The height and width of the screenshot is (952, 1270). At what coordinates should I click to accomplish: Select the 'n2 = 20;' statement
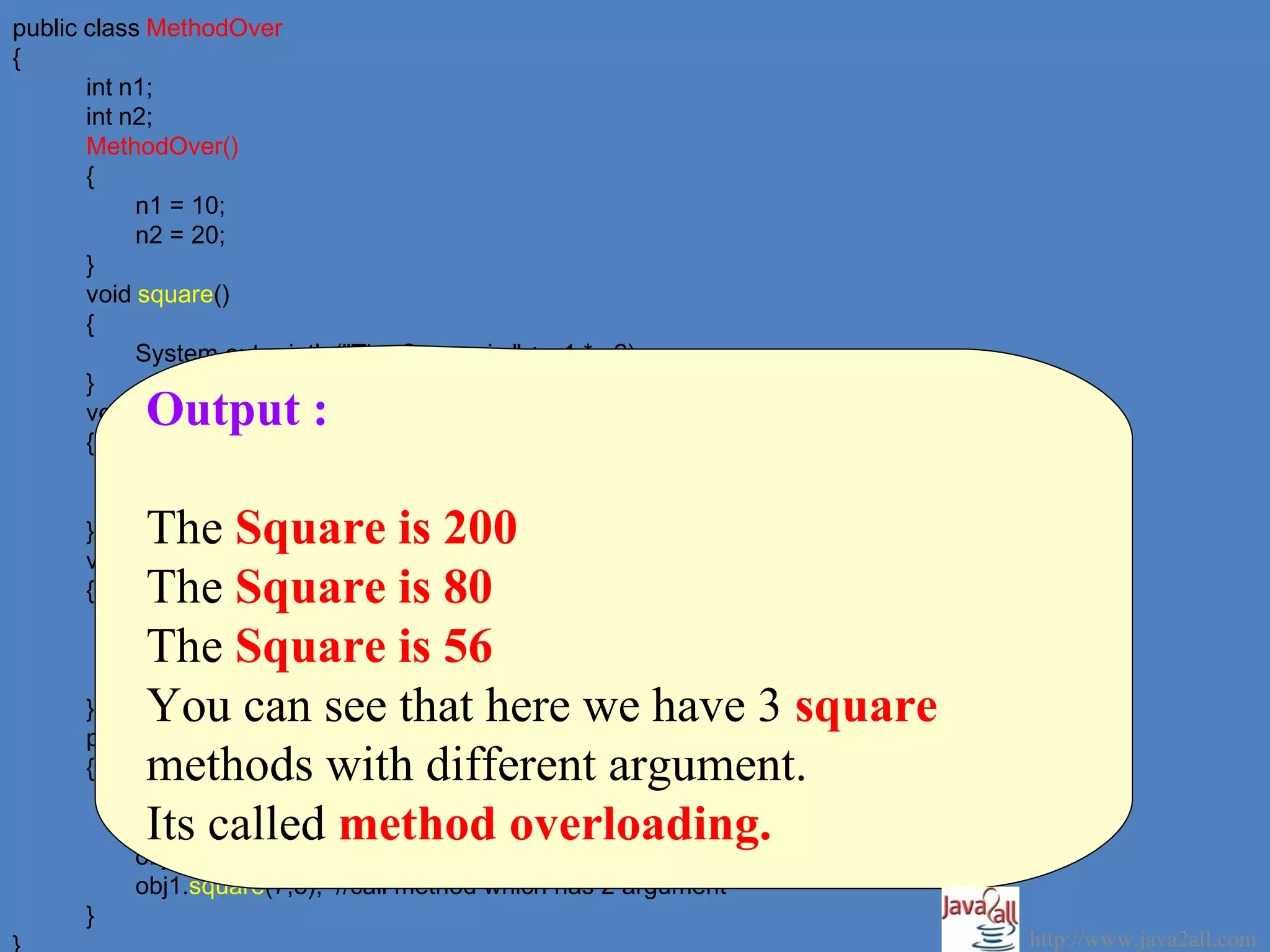point(180,236)
